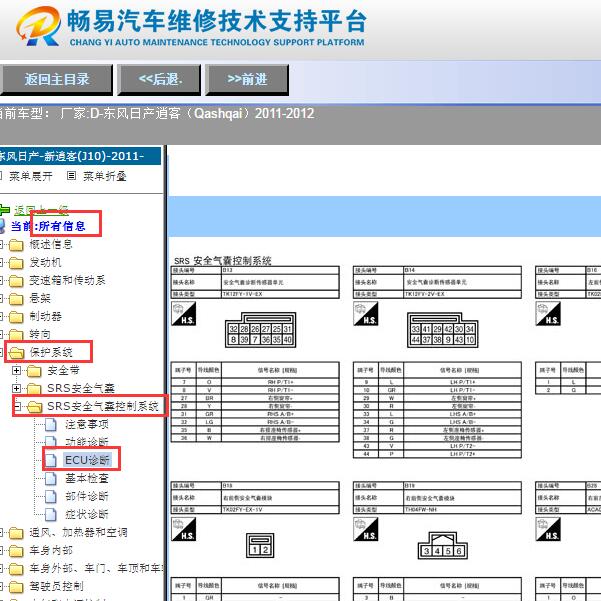
Task: Click the SRS 安全气囊控制系统 diagram title
Action: pyautogui.click(x=223, y=261)
